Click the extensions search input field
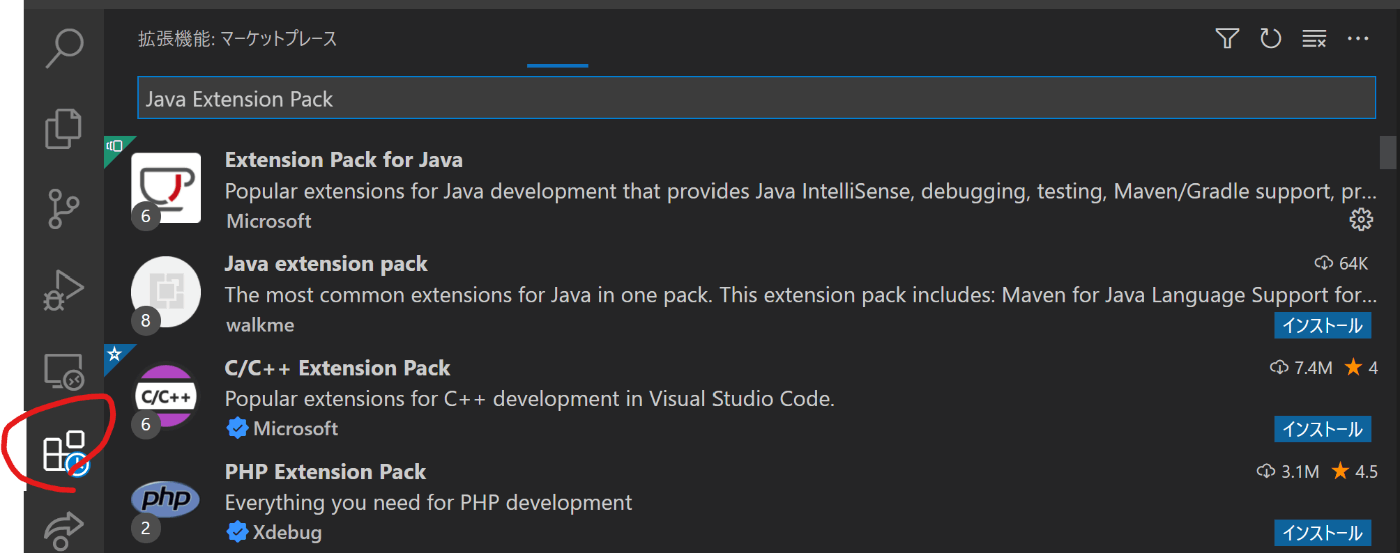 pos(755,99)
